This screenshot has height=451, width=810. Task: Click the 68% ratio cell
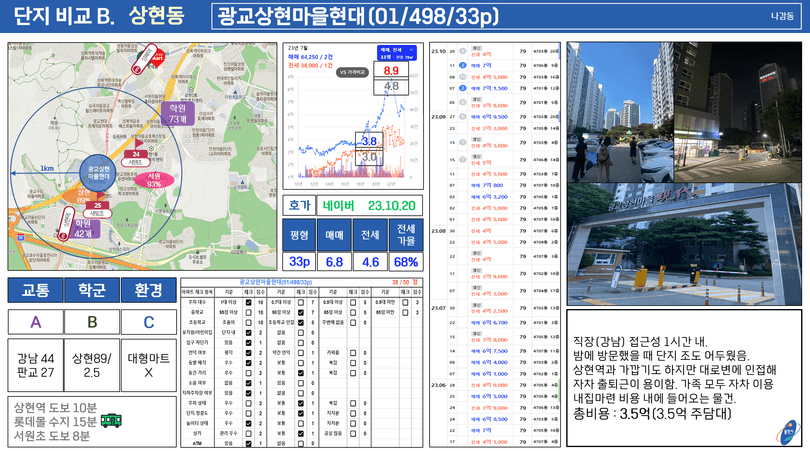pos(406,262)
